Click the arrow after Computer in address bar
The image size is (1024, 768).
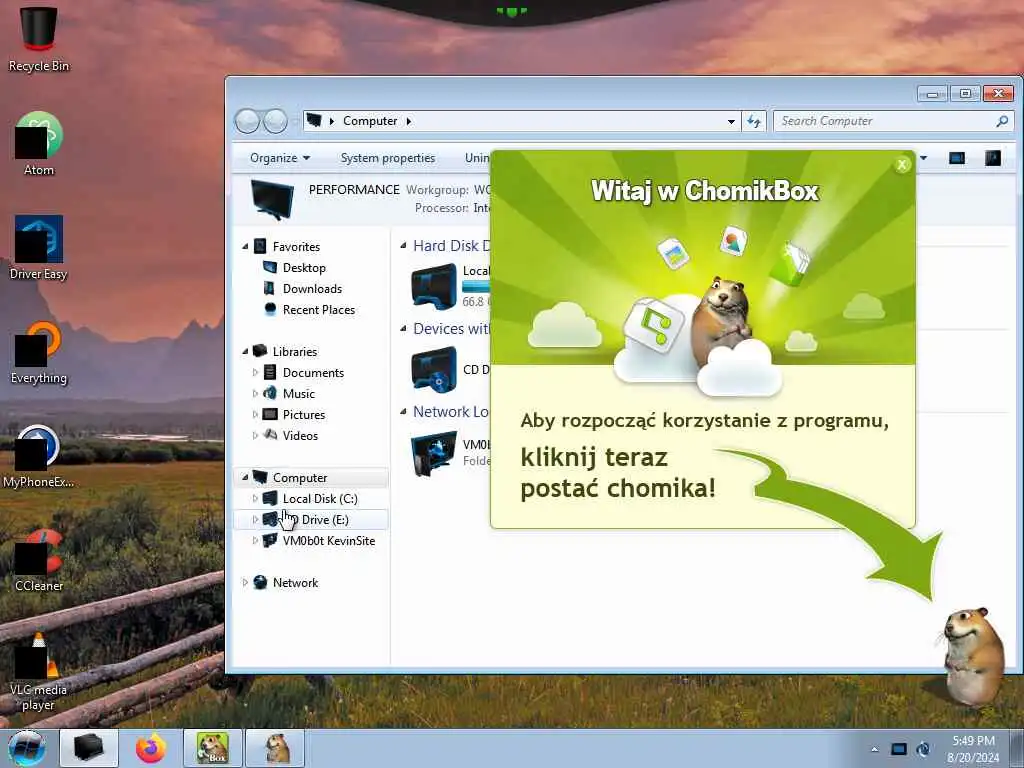coord(409,121)
